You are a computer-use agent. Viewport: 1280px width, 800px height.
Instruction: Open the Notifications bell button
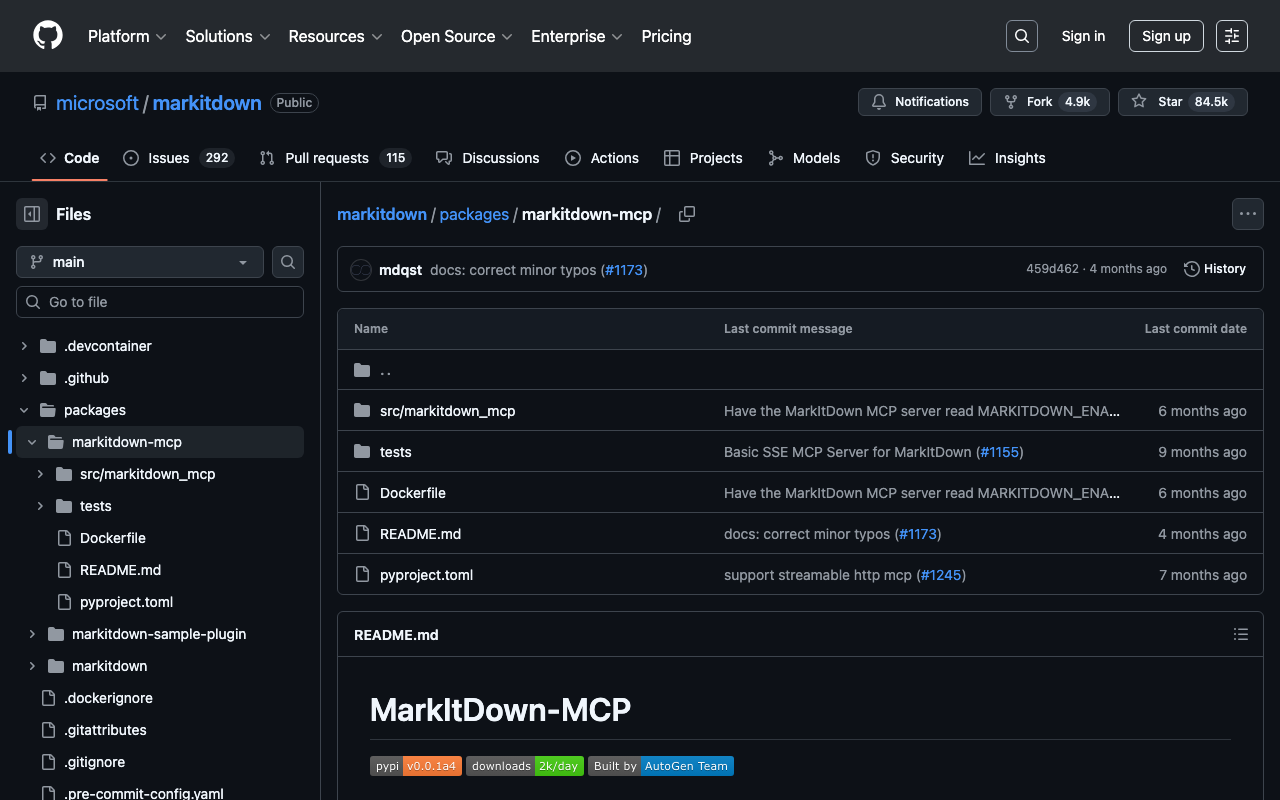[920, 102]
